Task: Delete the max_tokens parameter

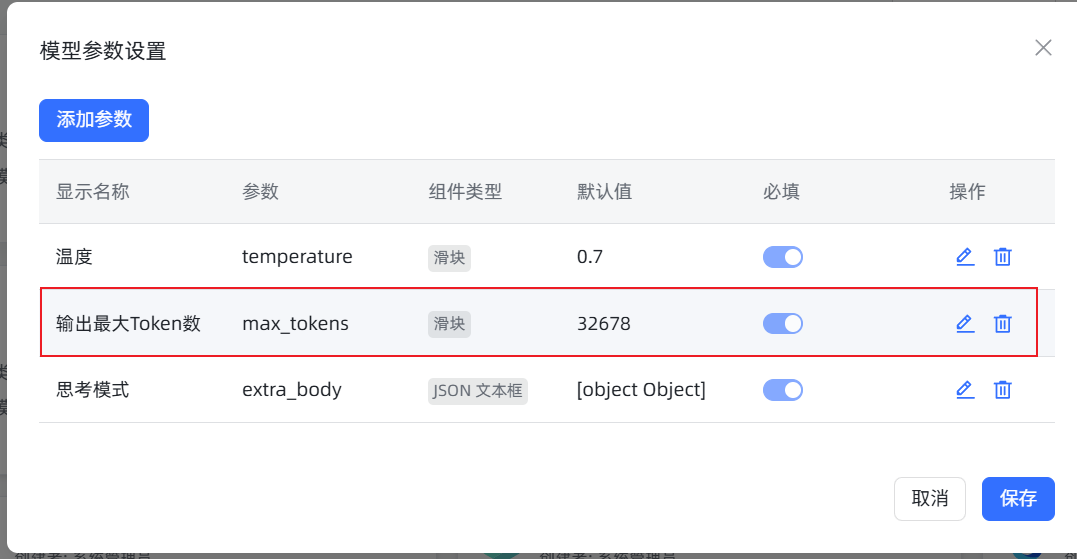Action: tap(1002, 323)
